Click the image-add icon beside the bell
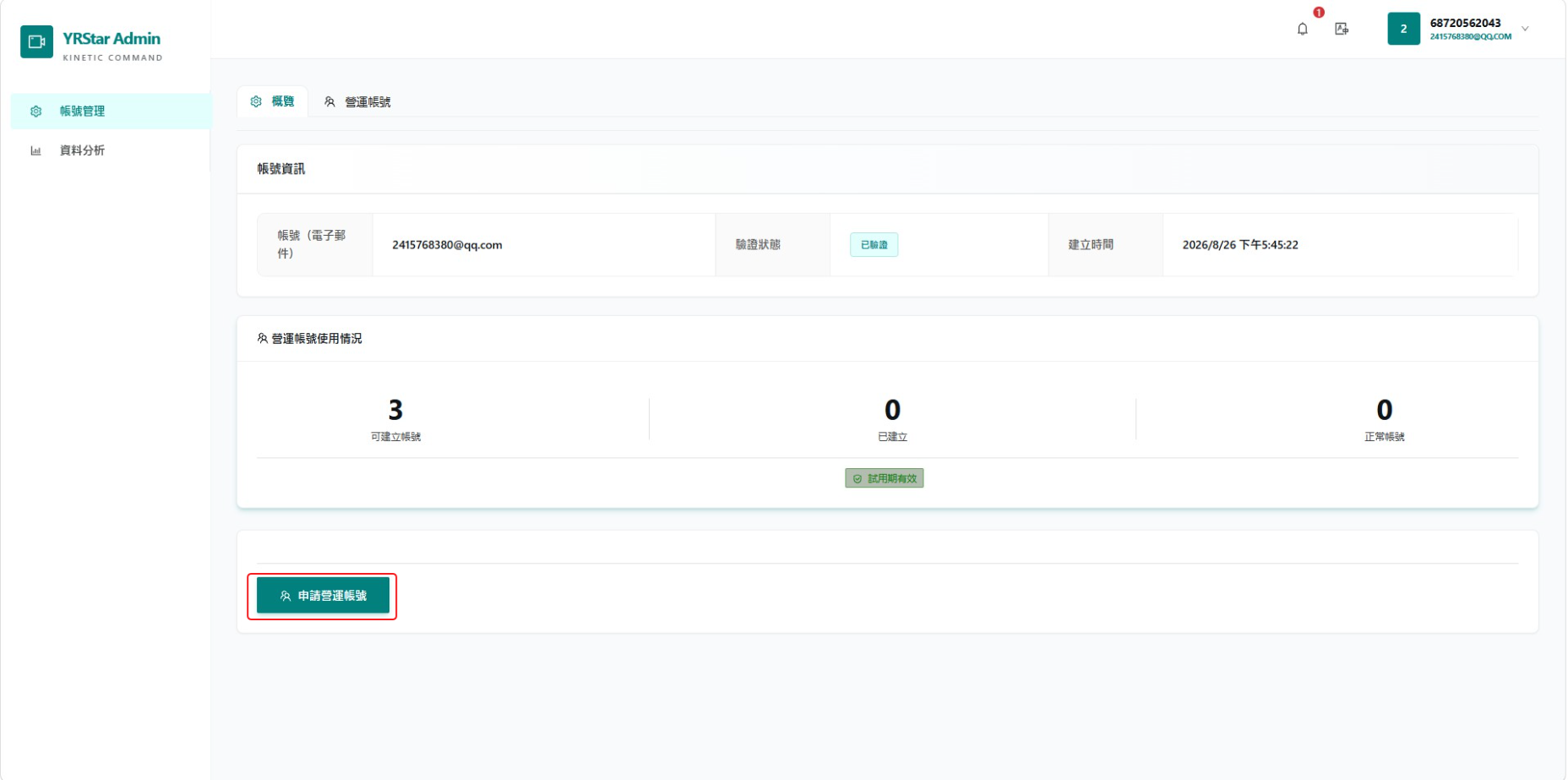The width and height of the screenshot is (1568, 780). click(1342, 29)
